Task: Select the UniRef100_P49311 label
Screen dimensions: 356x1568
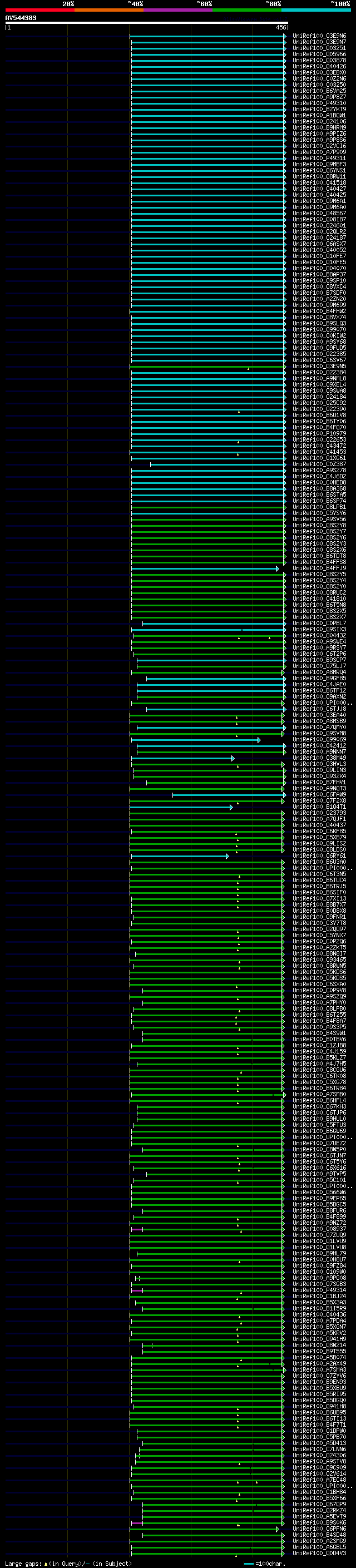Action: click(x=319, y=159)
